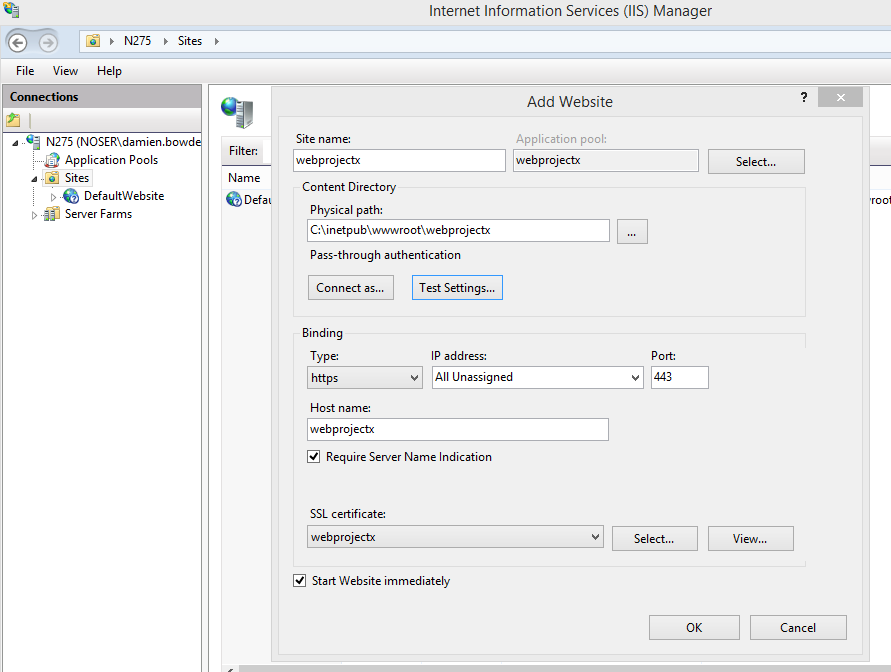Click the DefaultWebsite globe icon in tree
This screenshot has height=672, width=891.
[x=71, y=196]
